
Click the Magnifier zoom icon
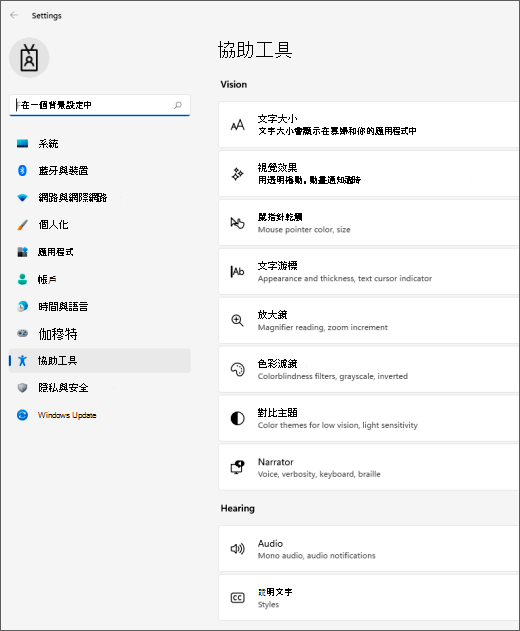coord(237,320)
